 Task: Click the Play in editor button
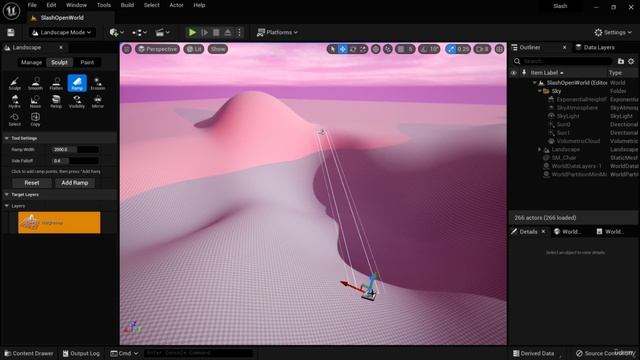(x=192, y=32)
